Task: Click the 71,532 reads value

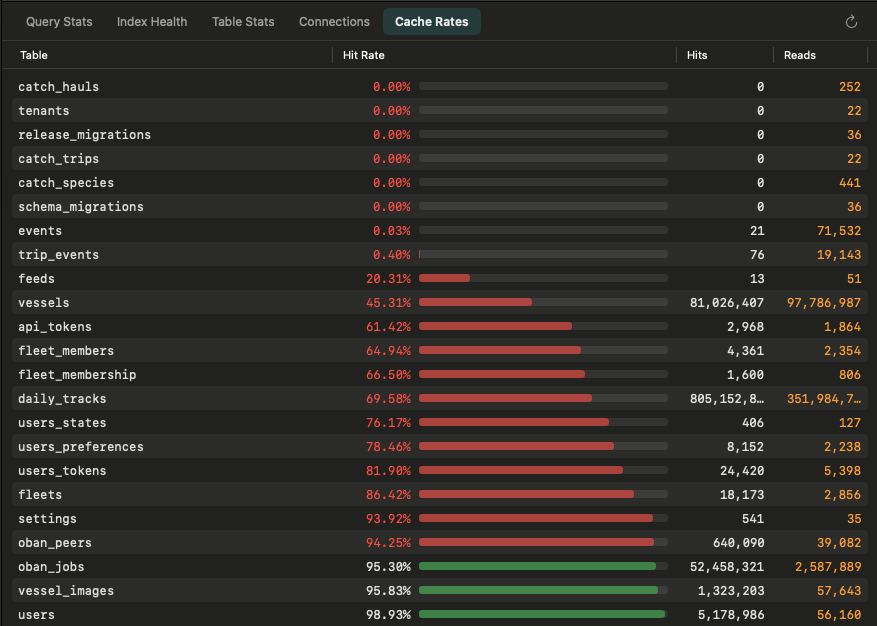Action: (839, 231)
